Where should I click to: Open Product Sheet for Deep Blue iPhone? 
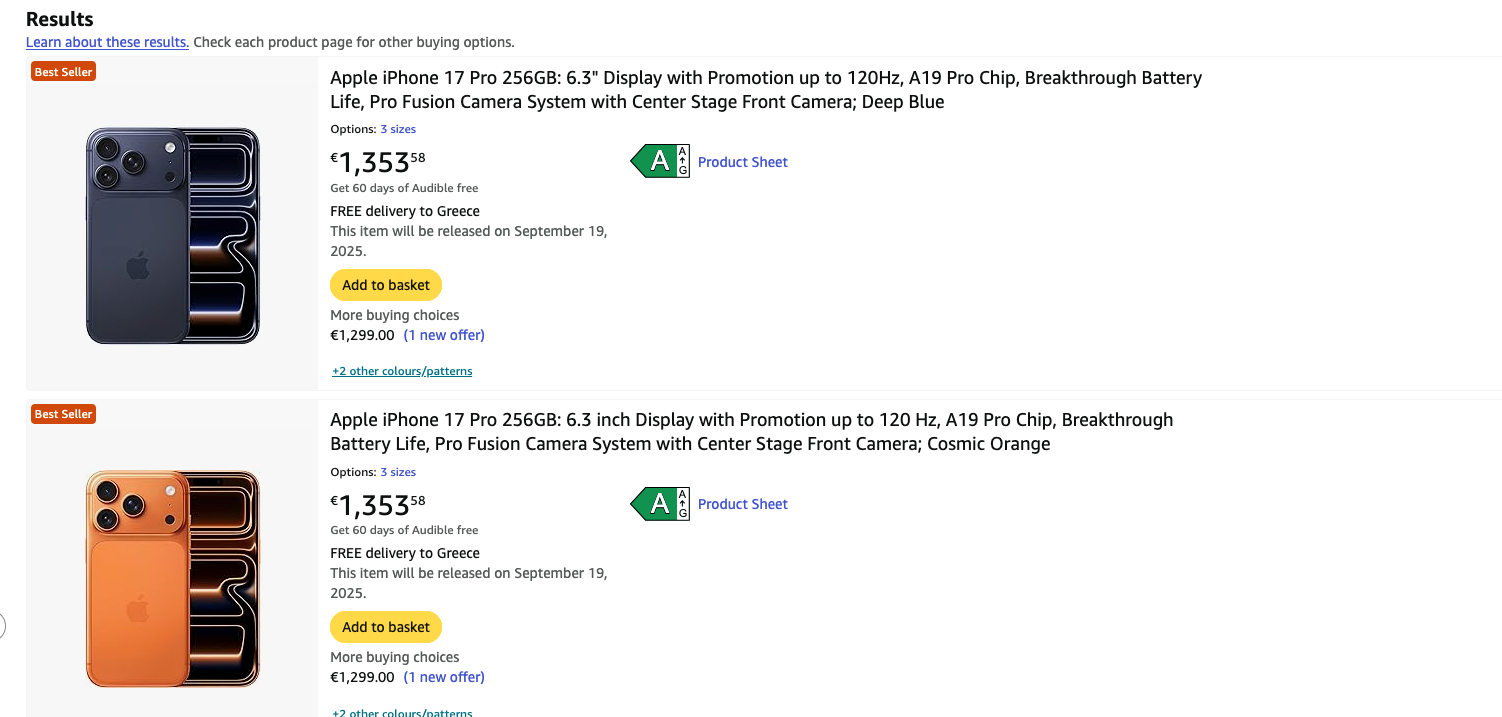click(x=743, y=162)
